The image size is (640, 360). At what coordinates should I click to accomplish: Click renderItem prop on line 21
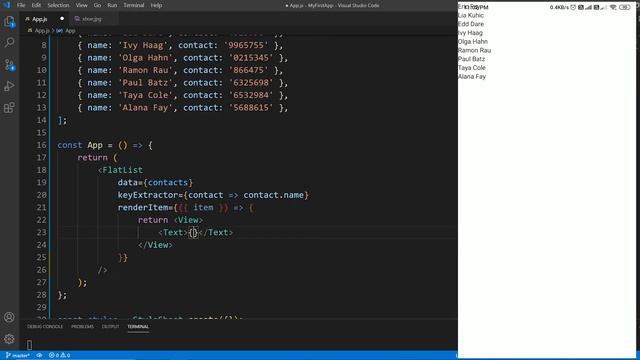tap(143, 207)
